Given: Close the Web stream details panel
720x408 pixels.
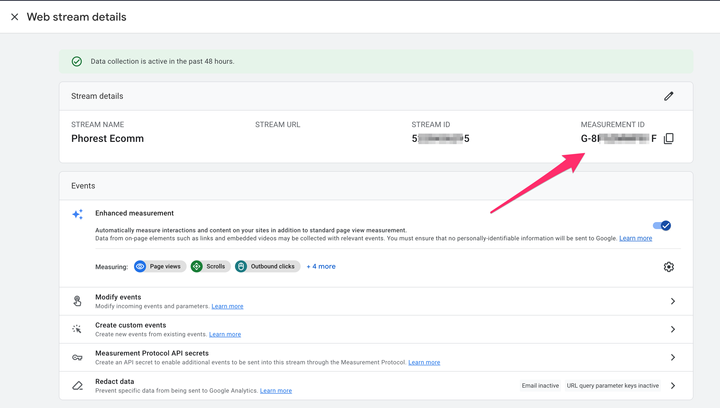Looking at the screenshot, I should pos(15,17).
